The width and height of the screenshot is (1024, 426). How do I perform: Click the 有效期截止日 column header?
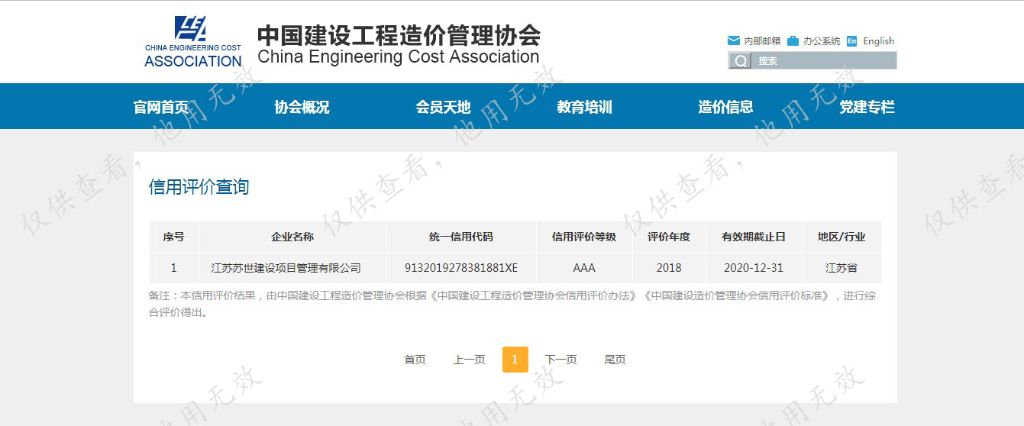[754, 237]
